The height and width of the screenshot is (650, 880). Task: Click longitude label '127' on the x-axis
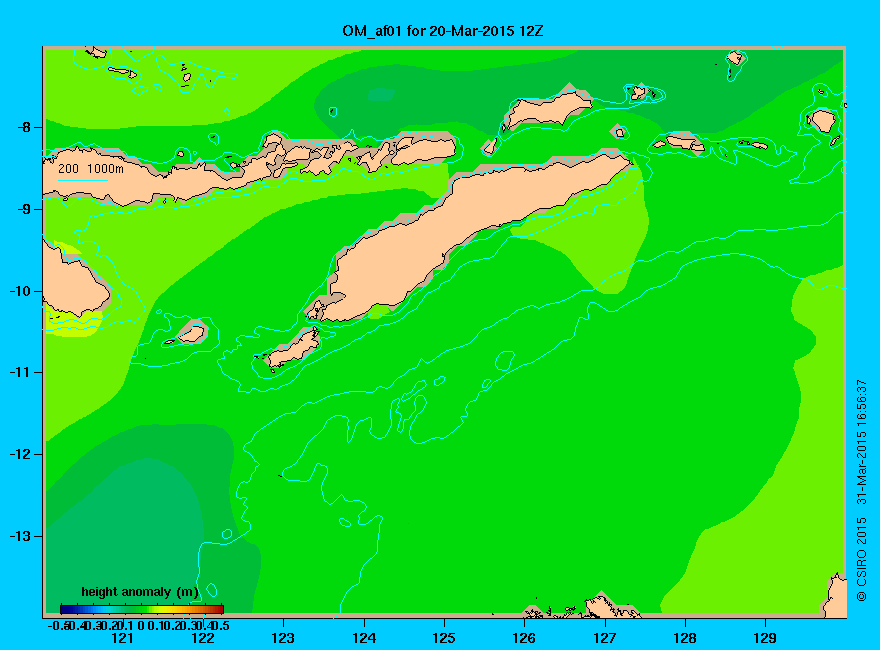[604, 638]
